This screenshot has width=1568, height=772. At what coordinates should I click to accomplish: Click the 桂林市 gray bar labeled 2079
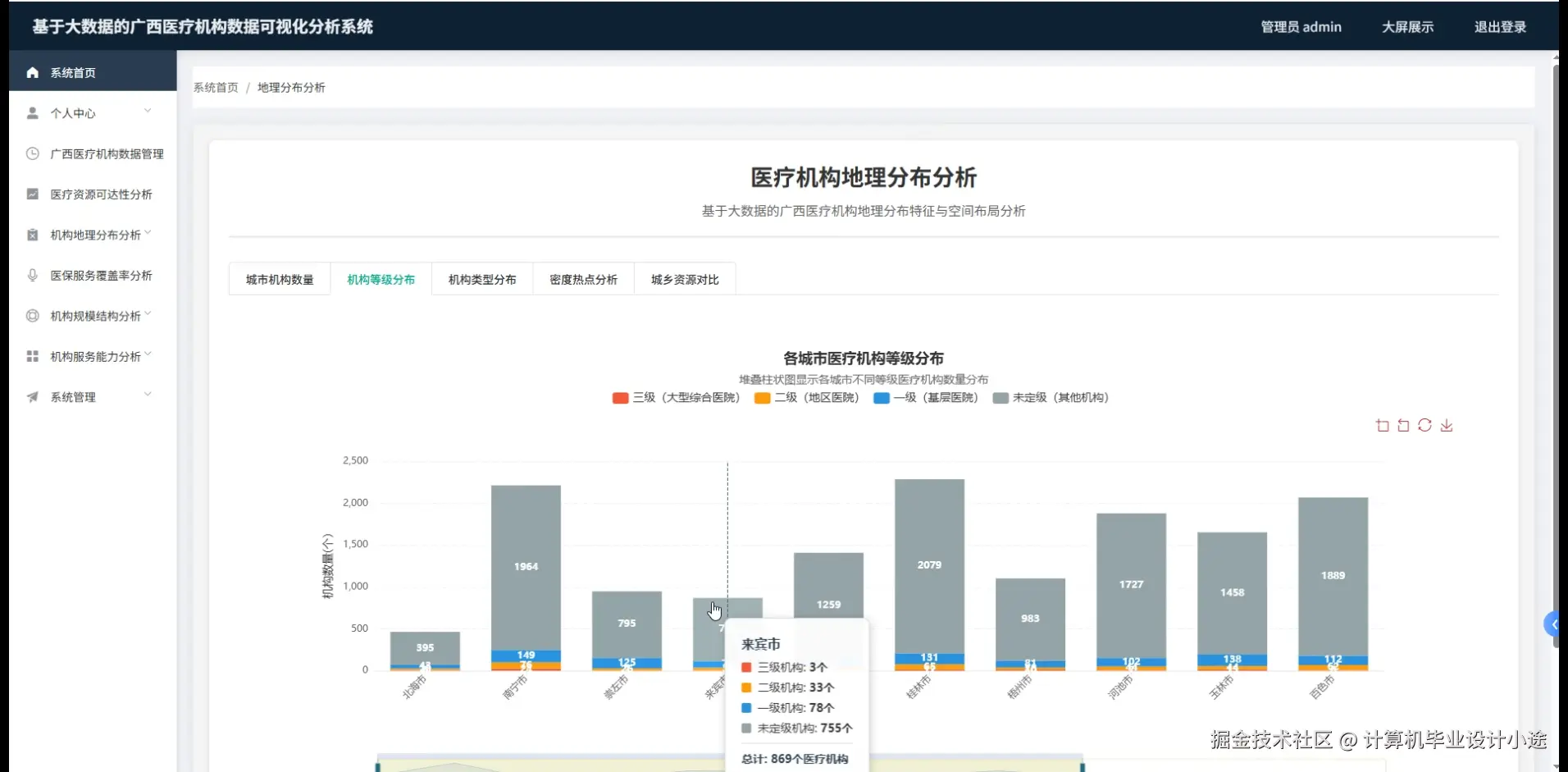[929, 566]
